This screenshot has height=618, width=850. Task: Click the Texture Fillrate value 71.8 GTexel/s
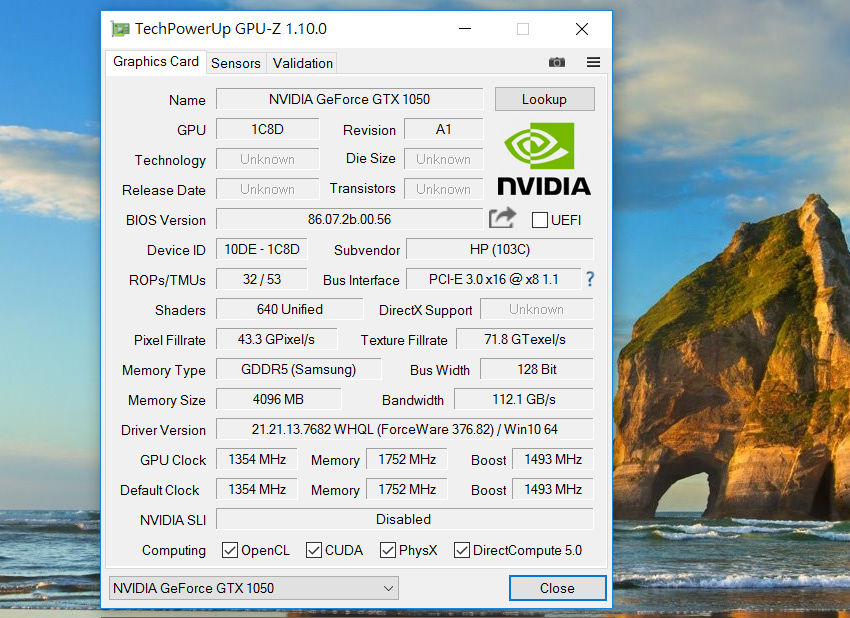coord(525,339)
